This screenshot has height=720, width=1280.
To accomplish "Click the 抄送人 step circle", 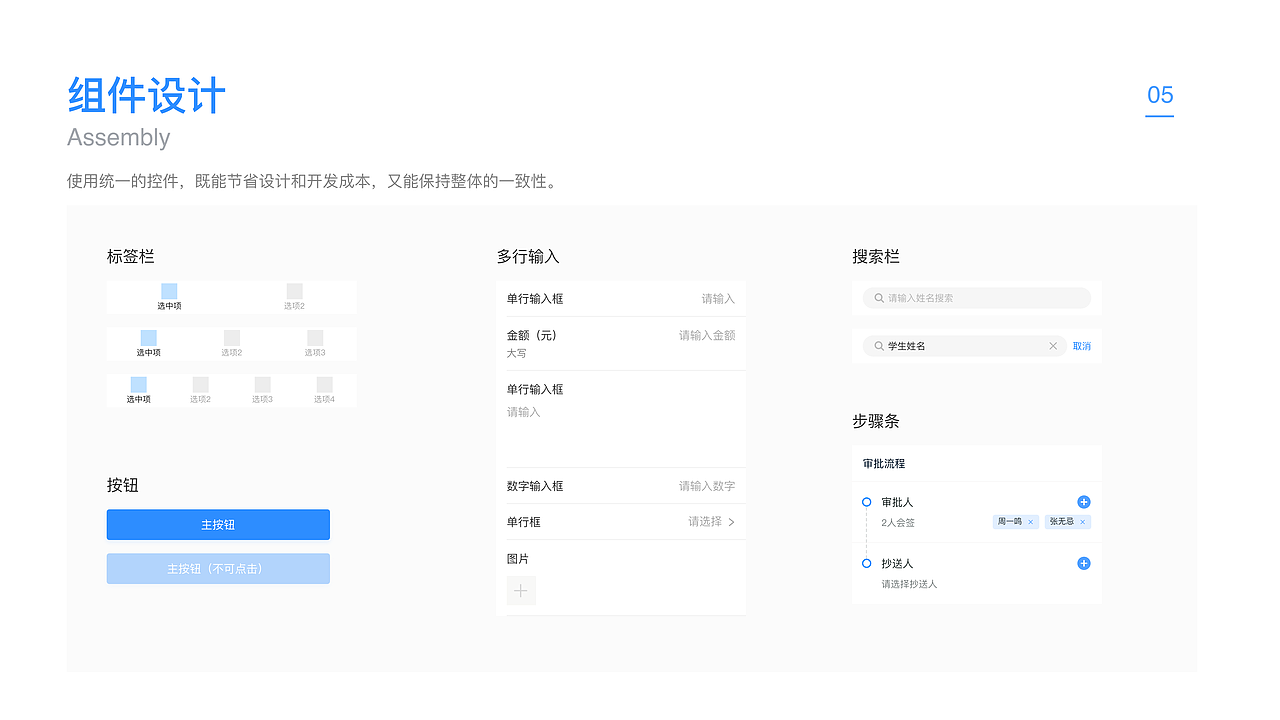I will pos(866,563).
